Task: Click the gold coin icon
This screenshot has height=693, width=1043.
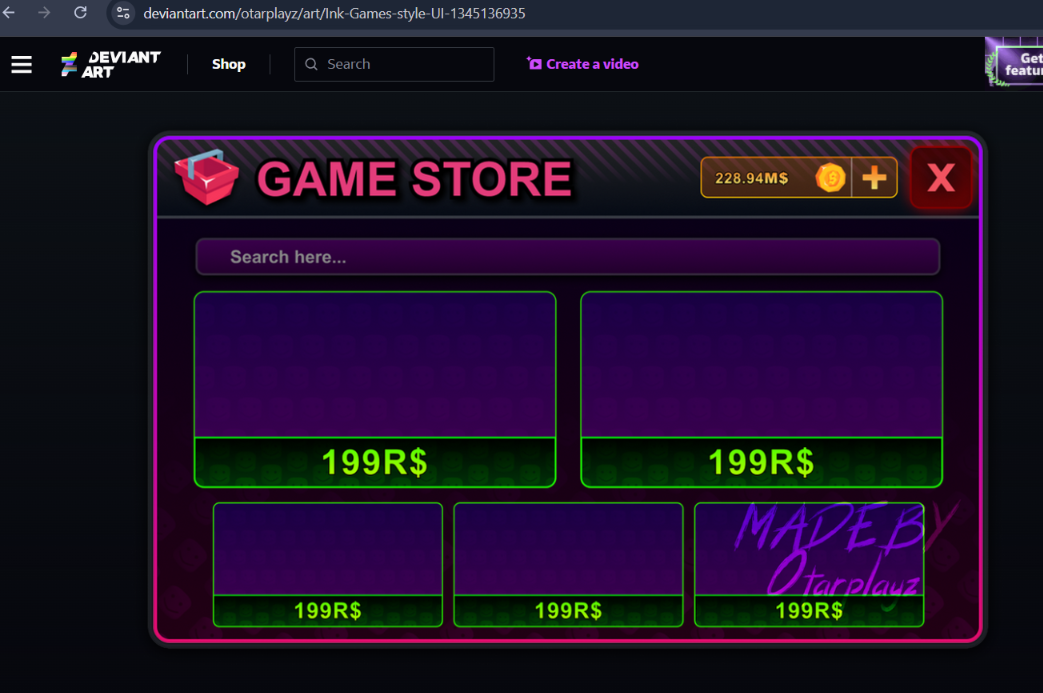Action: coord(831,178)
